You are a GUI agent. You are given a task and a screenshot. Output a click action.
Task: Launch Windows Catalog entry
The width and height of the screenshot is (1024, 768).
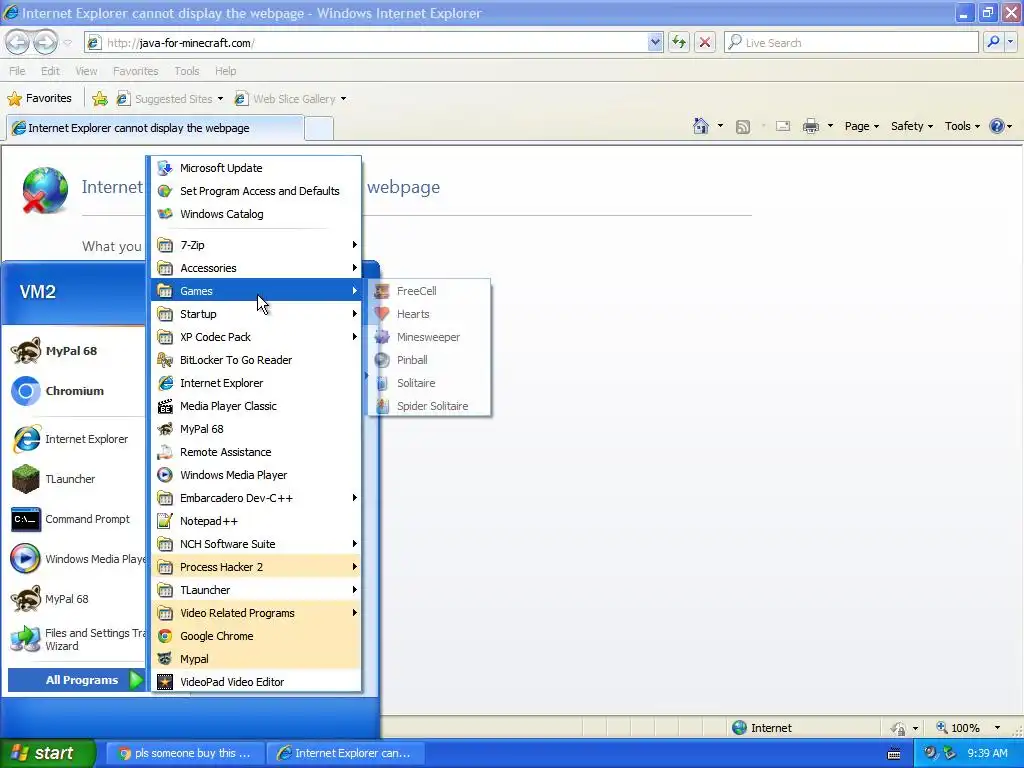256,214
